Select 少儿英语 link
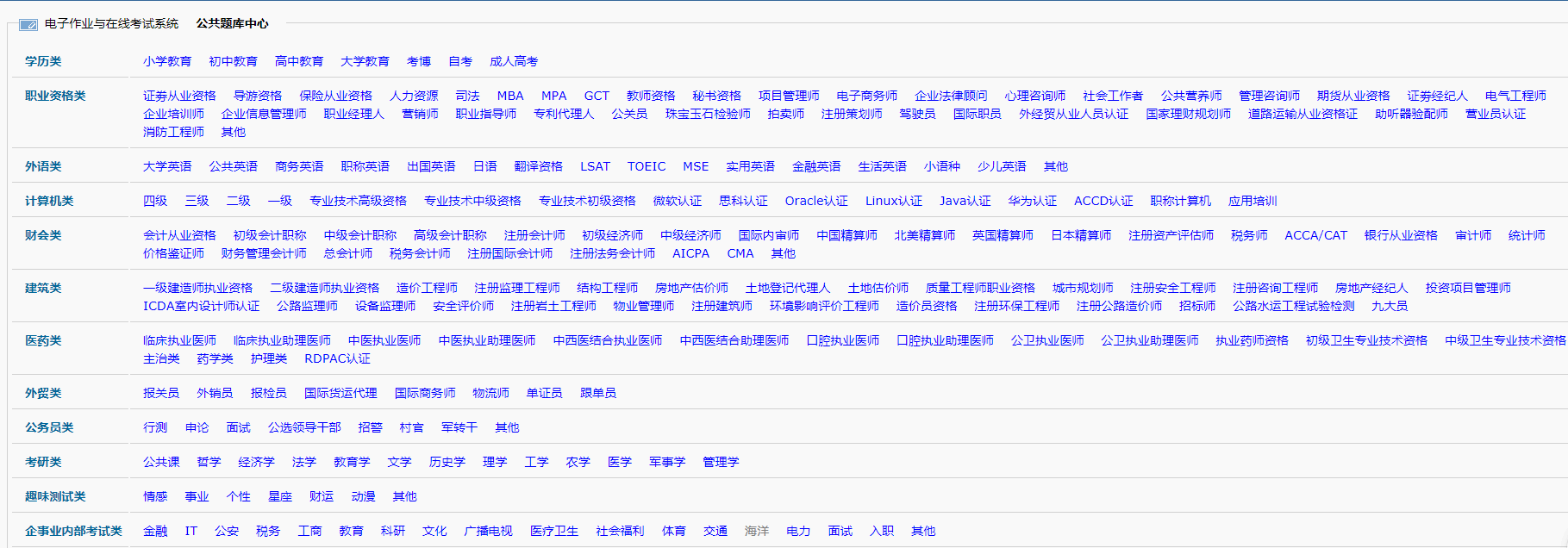 1002,166
